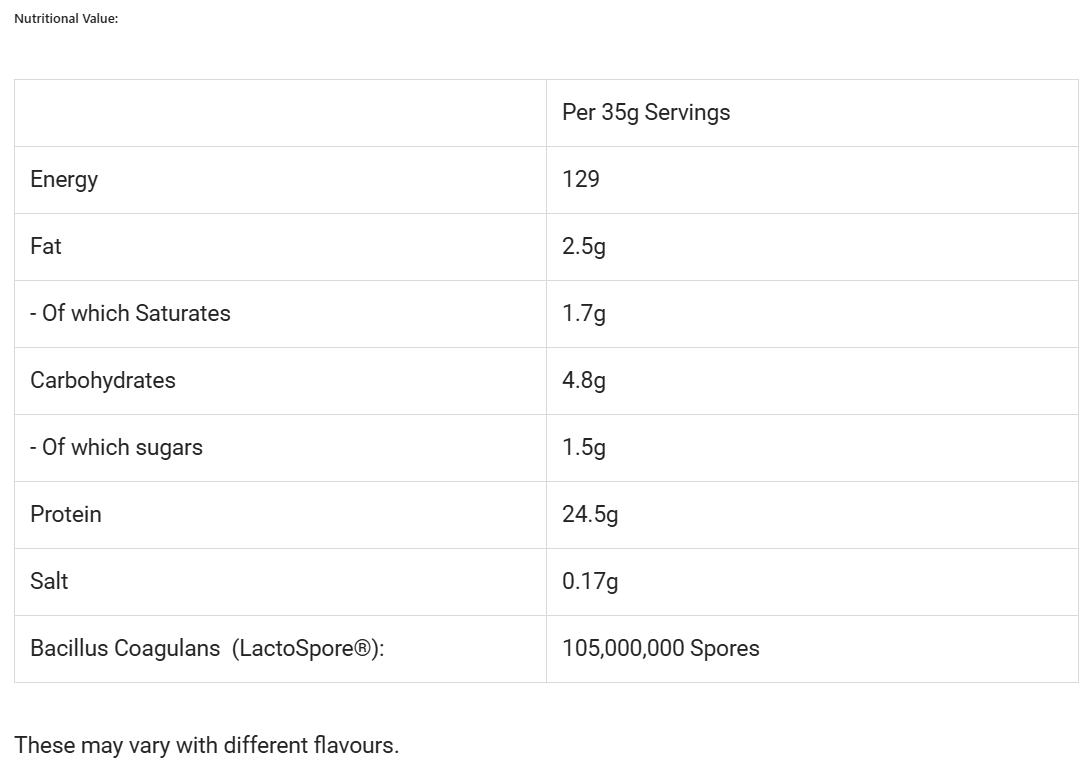
Task: Click the protein value 24.5g
Action: [x=590, y=515]
